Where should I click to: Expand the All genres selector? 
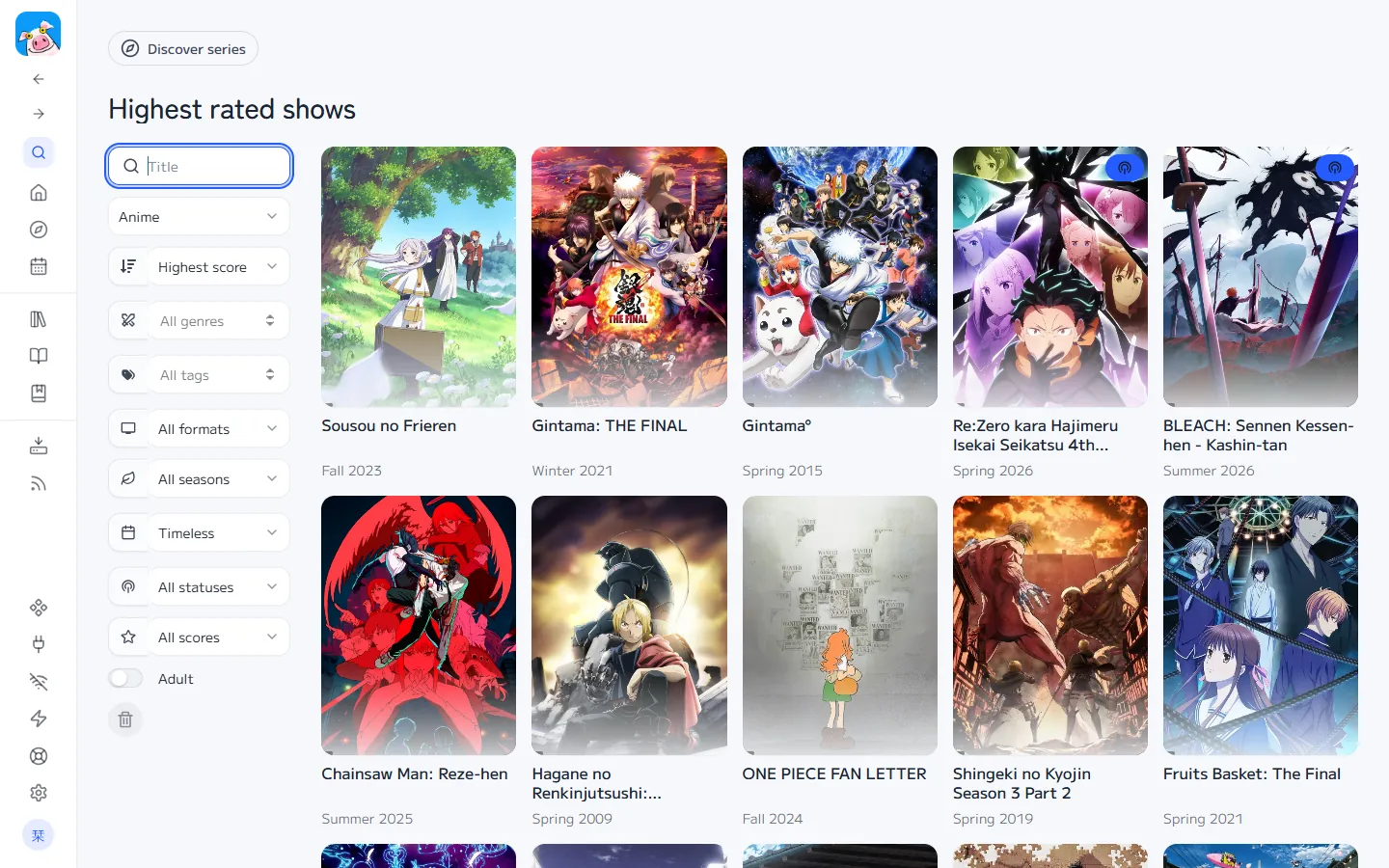point(219,321)
